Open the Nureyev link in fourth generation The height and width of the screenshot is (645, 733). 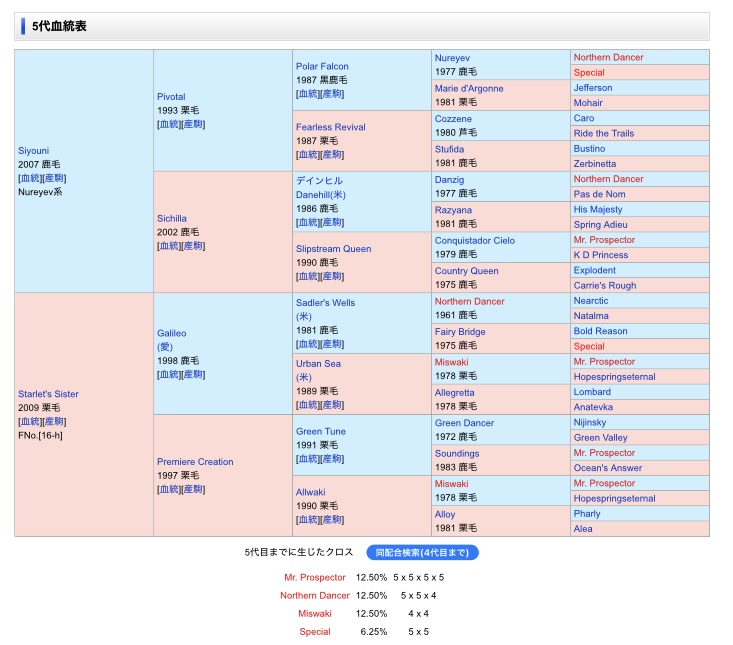tap(454, 58)
